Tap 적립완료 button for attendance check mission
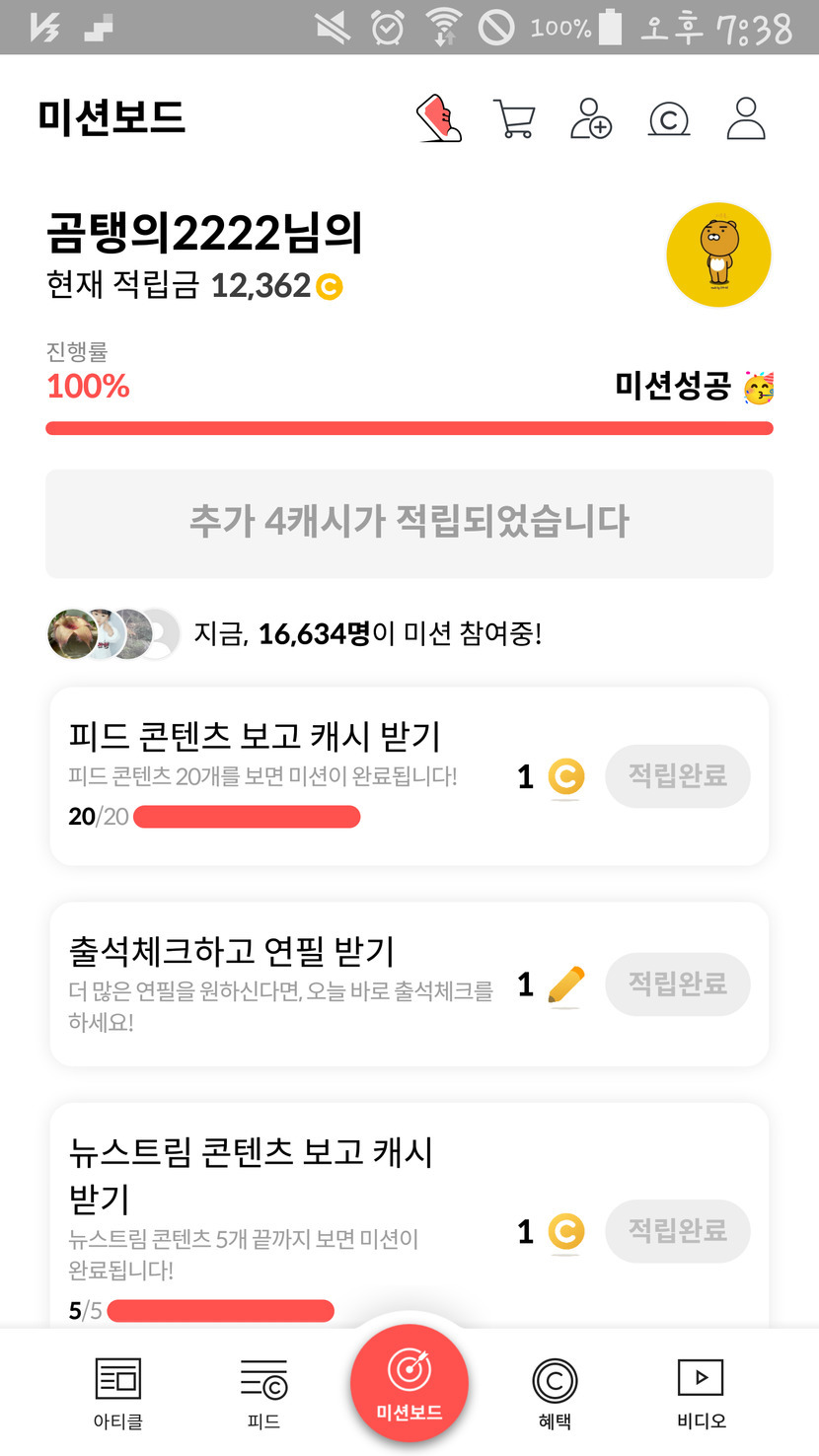 coord(677,984)
